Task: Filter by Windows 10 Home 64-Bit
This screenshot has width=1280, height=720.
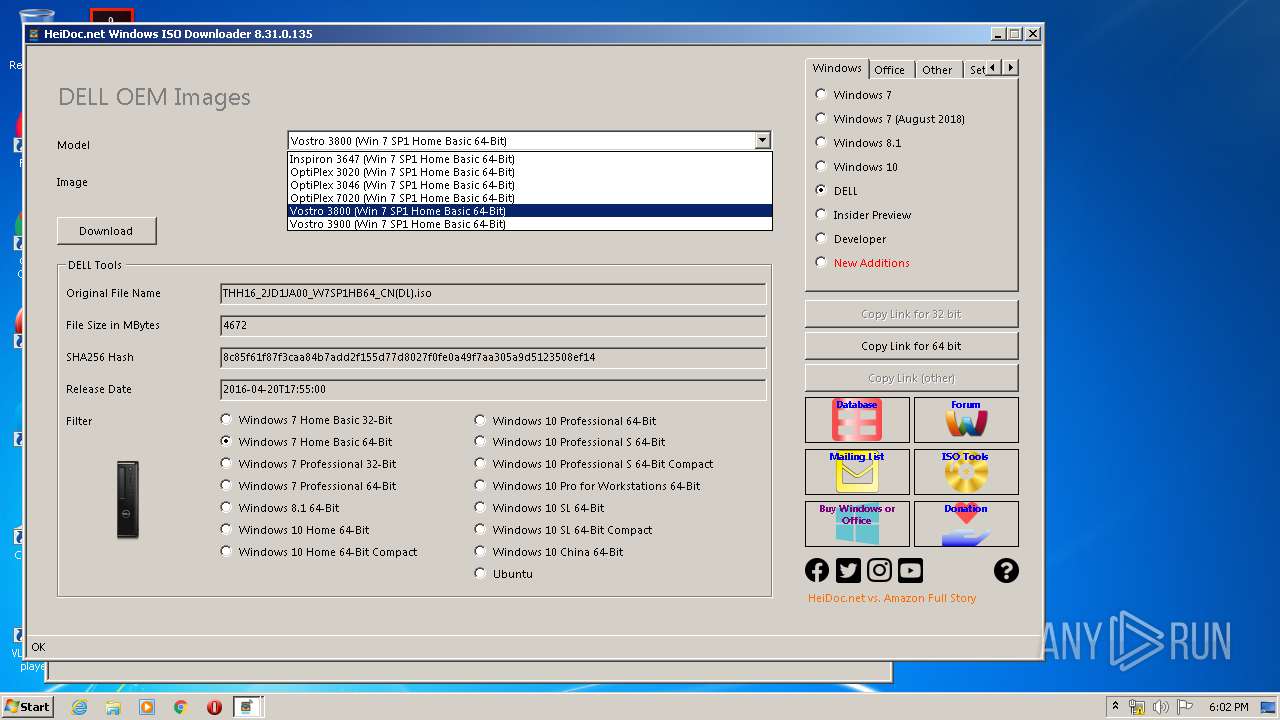Action: point(226,529)
